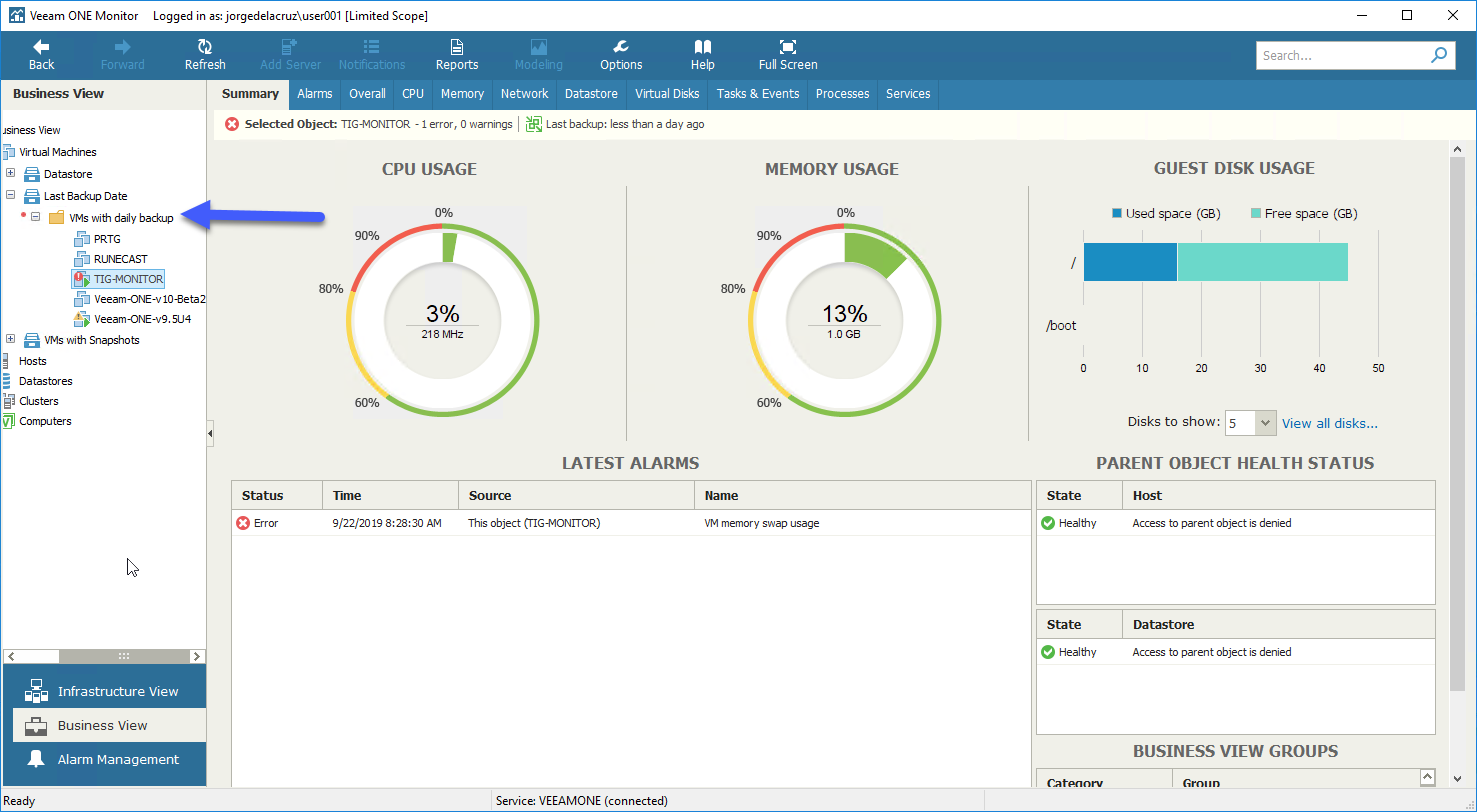Screen dimensions: 1477x812
Task: Collapse the left pane splitter arrow
Action: 210,433
